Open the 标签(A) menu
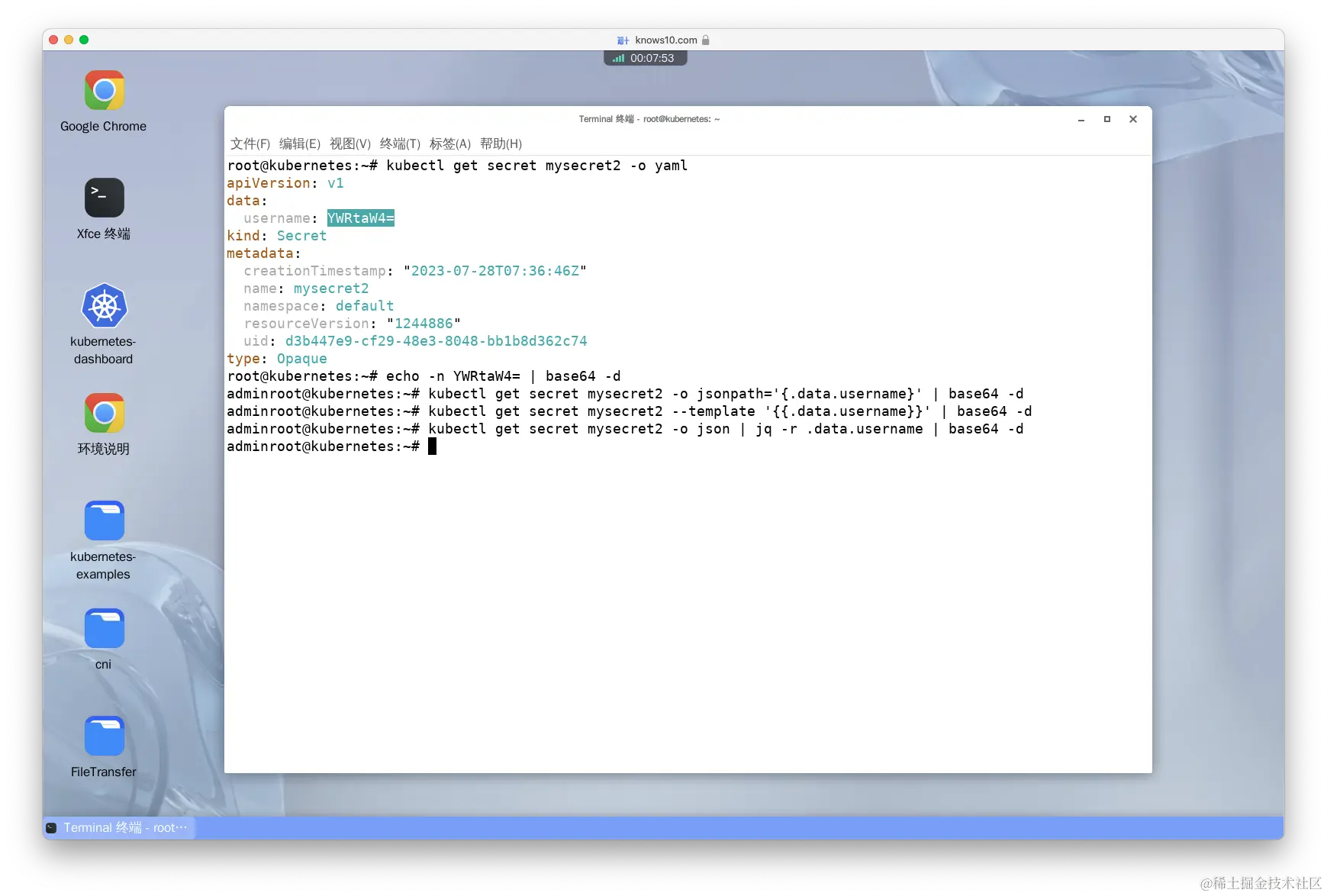 [x=449, y=143]
